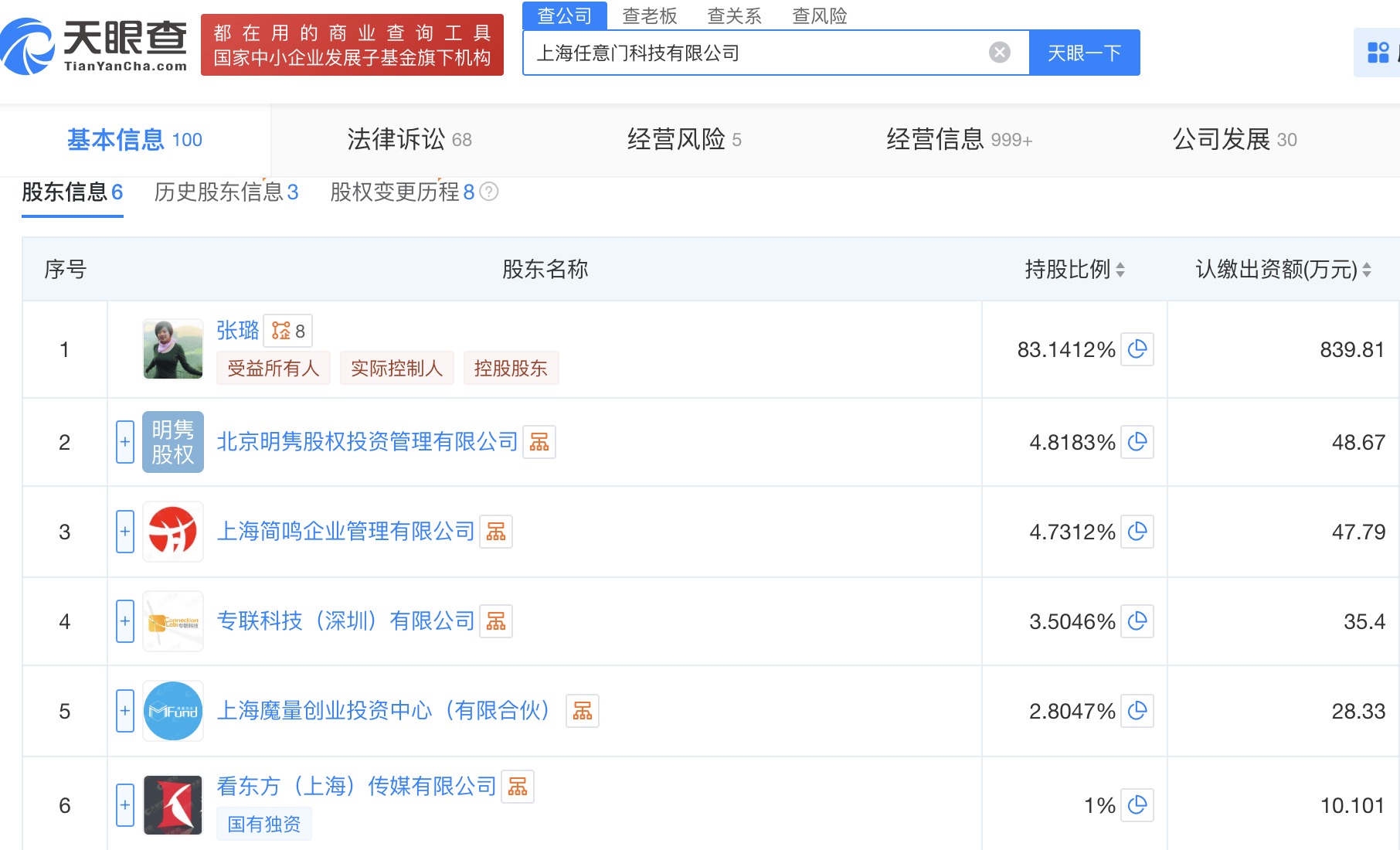Select the 查老板 search mode
This screenshot has width=1400, height=850.
(649, 15)
